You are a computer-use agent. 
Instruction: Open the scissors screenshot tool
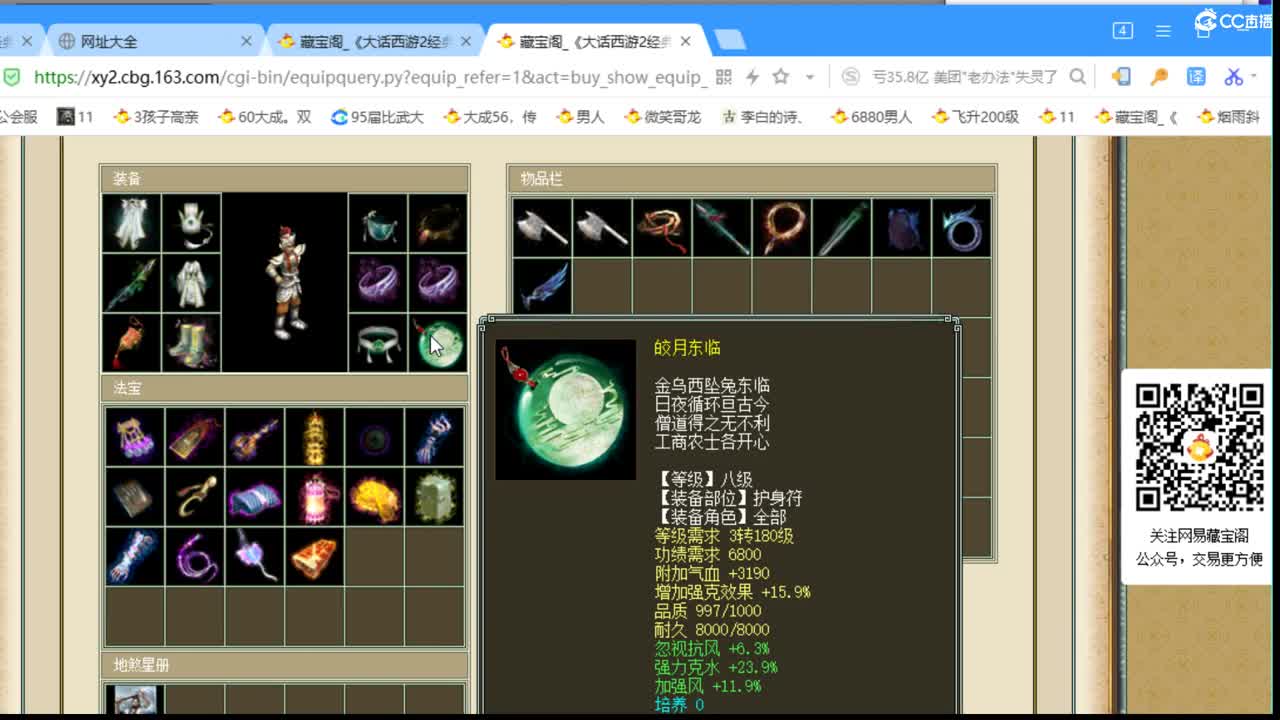[1233, 77]
